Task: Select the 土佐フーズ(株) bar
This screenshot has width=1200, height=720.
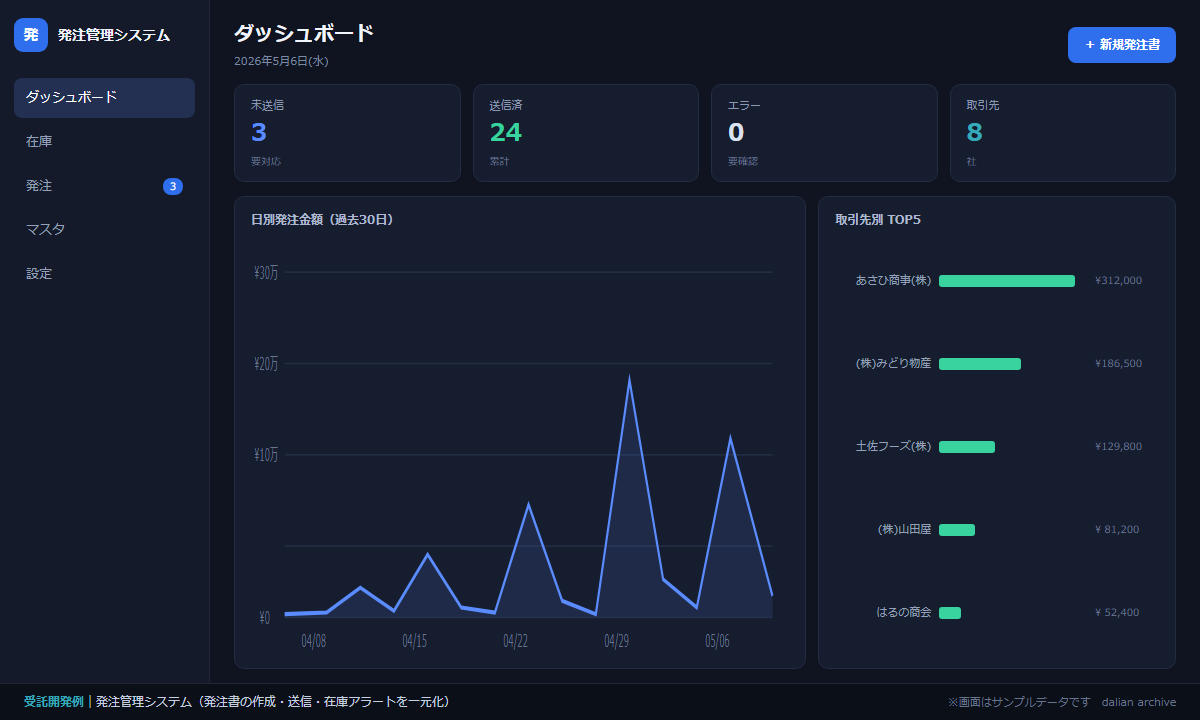Action: pos(967,447)
